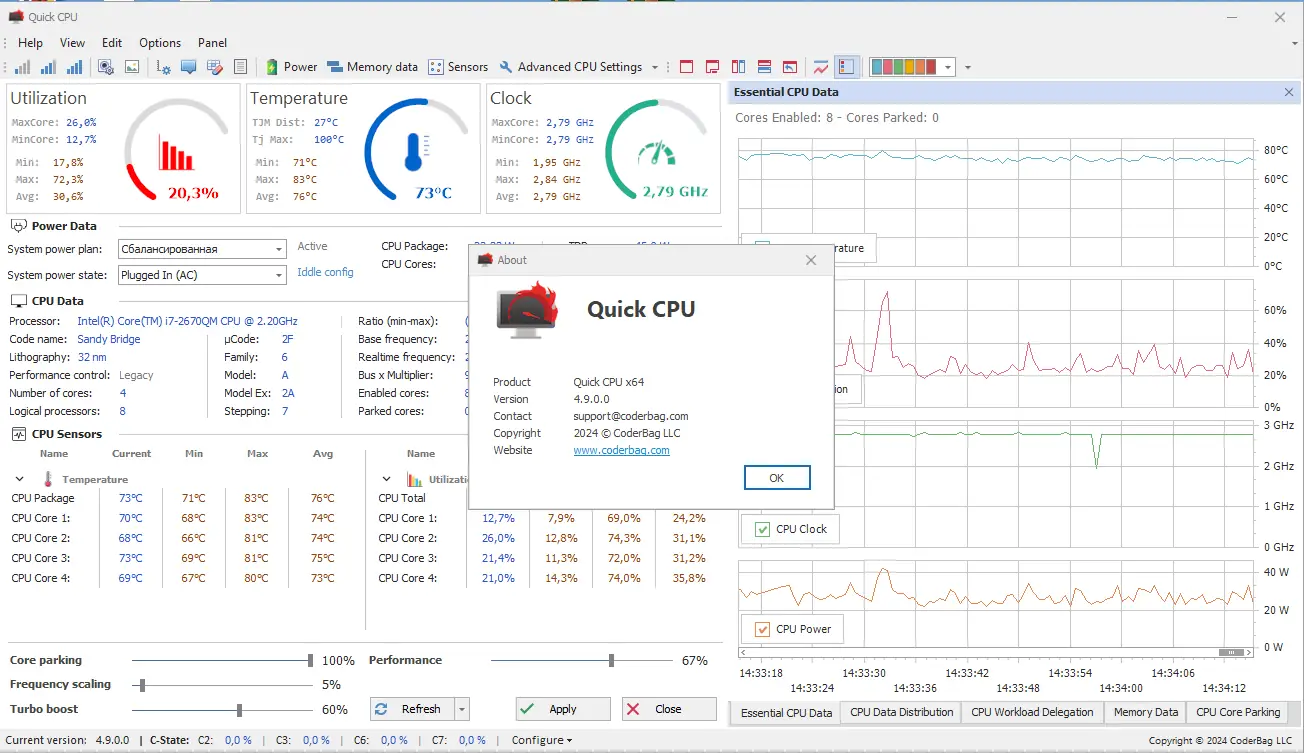Screen dimensions: 1304x753
Task: Click the red line chart toolbar icon
Action: tap(821, 67)
